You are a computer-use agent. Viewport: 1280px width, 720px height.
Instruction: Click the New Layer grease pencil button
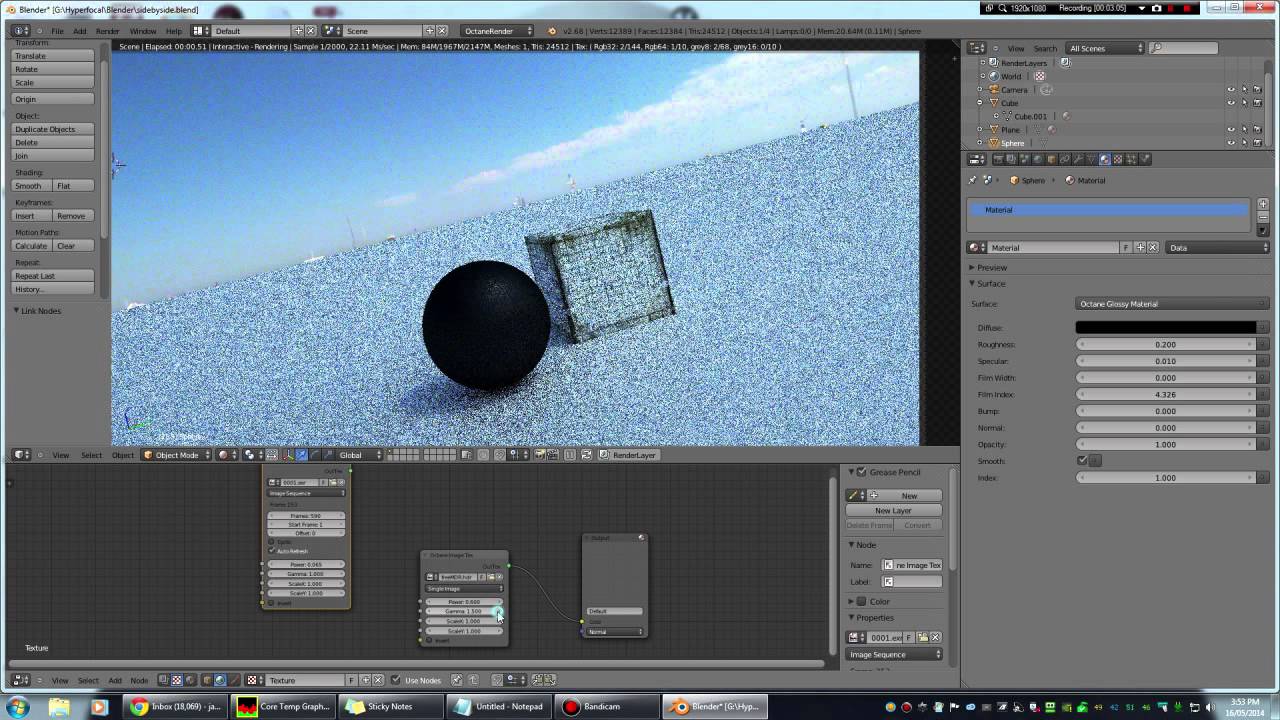893,510
